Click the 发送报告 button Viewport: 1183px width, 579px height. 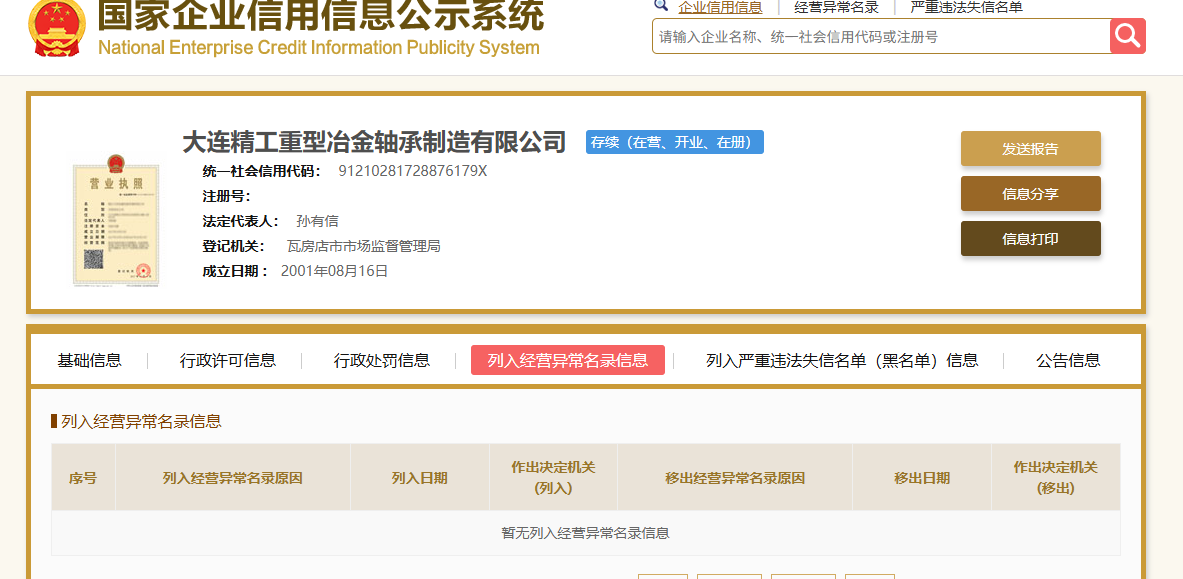click(1031, 149)
